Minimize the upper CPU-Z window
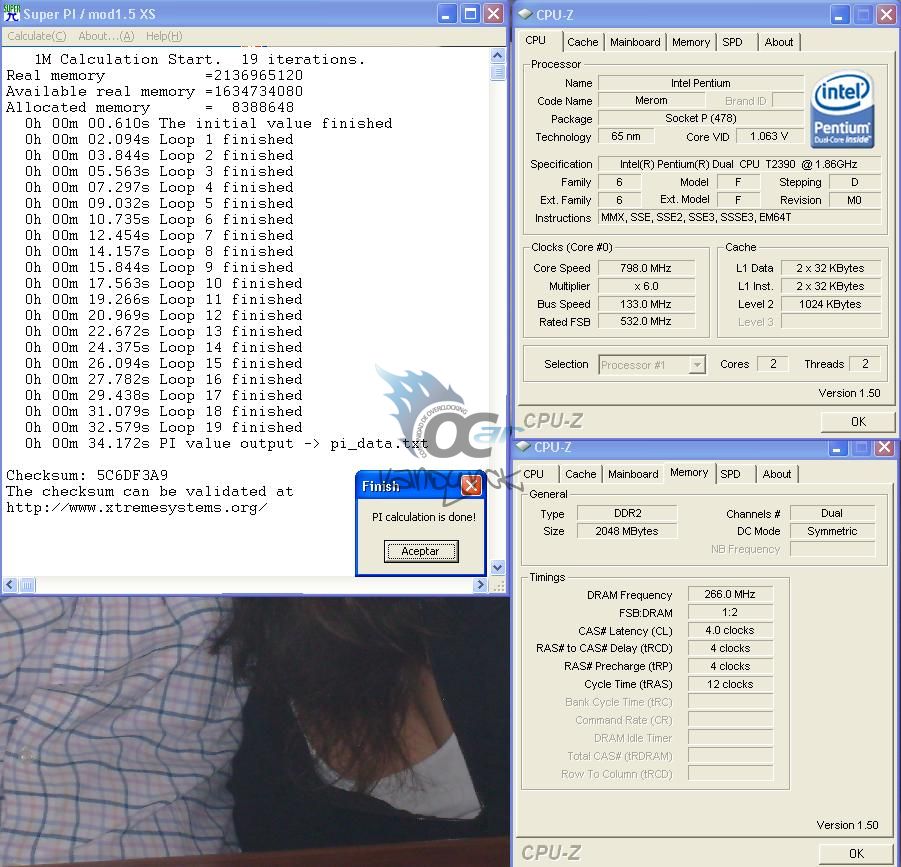 (840, 15)
